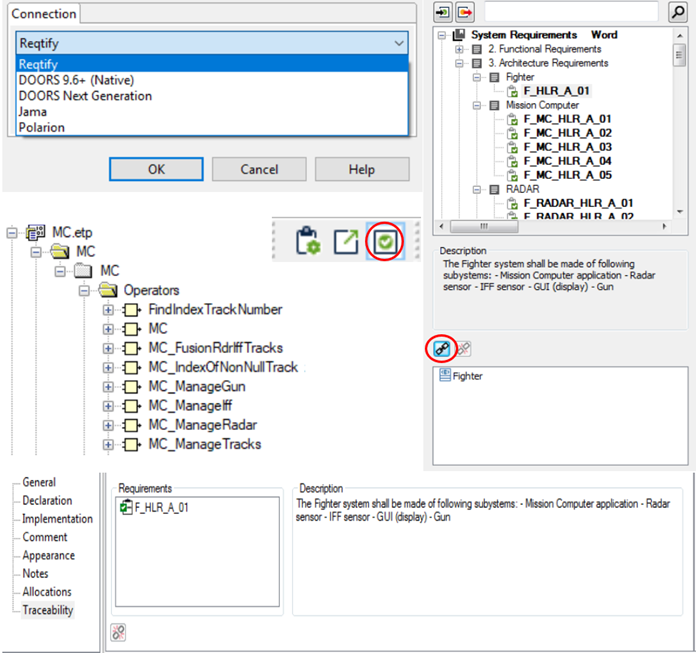Screen dimensions: 696x653
Task: Select requirement F_MC_HLR_A_04
Action: (x=567, y=161)
